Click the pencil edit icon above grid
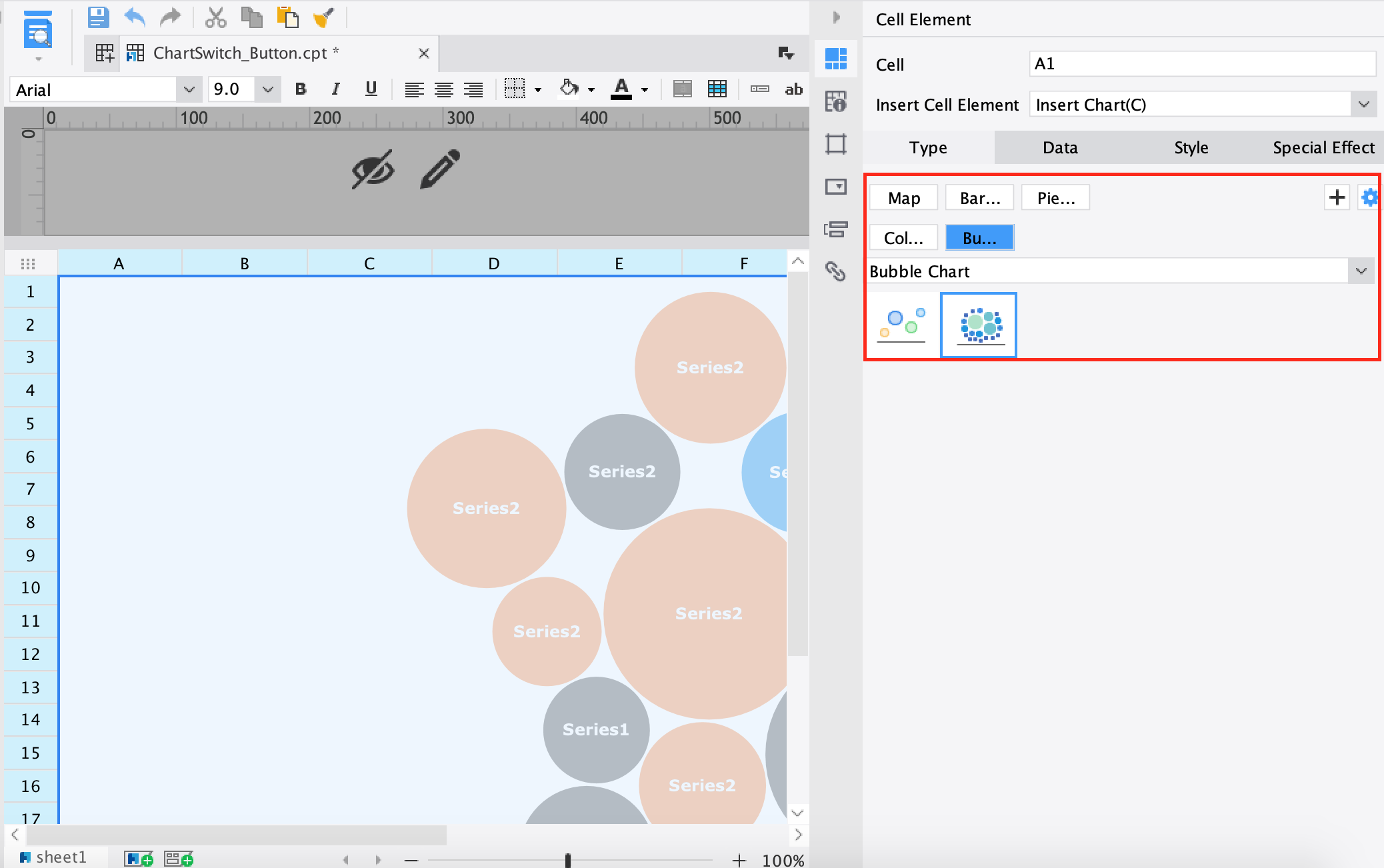The image size is (1384, 868). click(x=440, y=169)
